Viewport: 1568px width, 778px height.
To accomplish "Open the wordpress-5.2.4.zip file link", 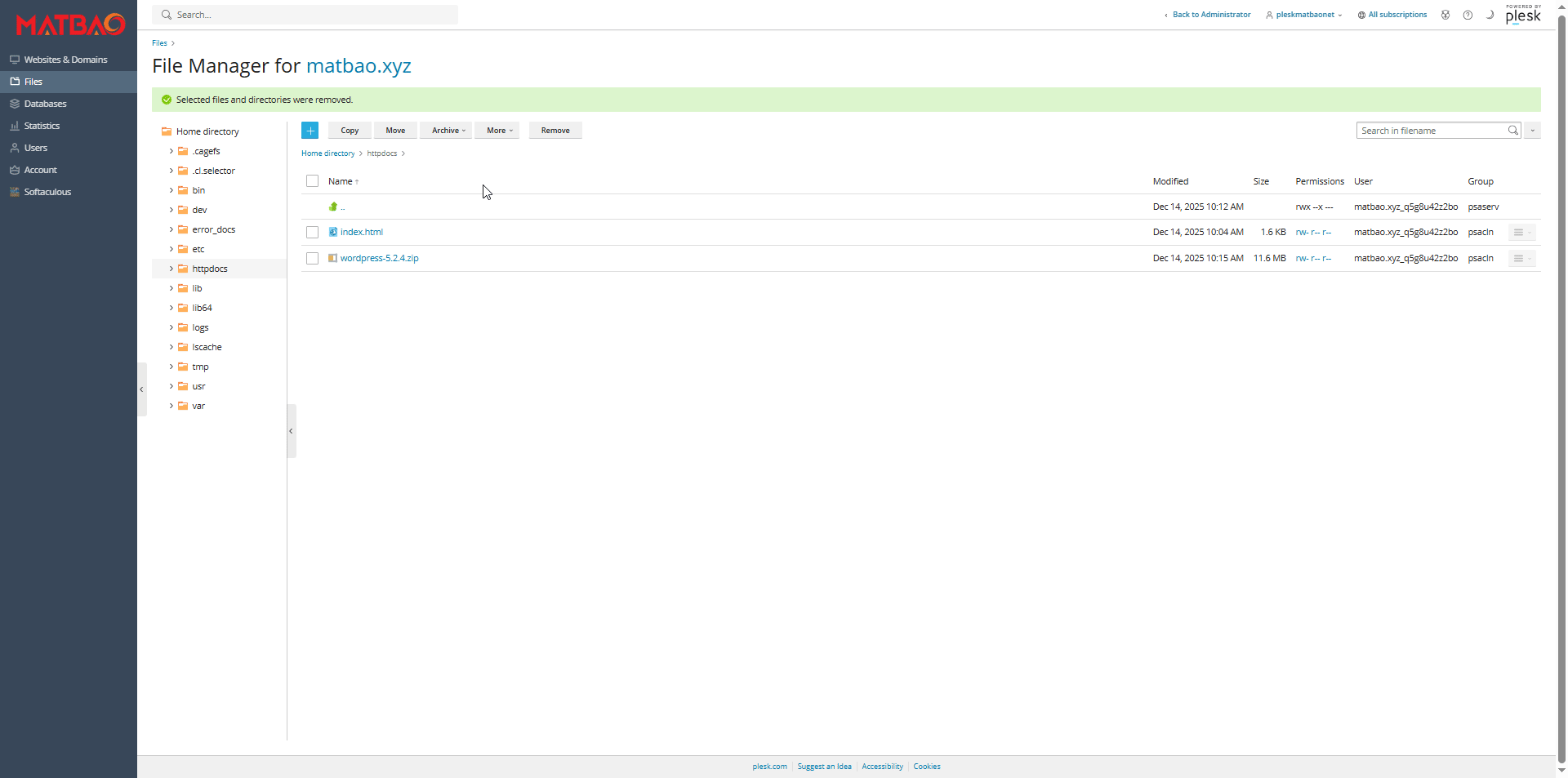I will [379, 258].
